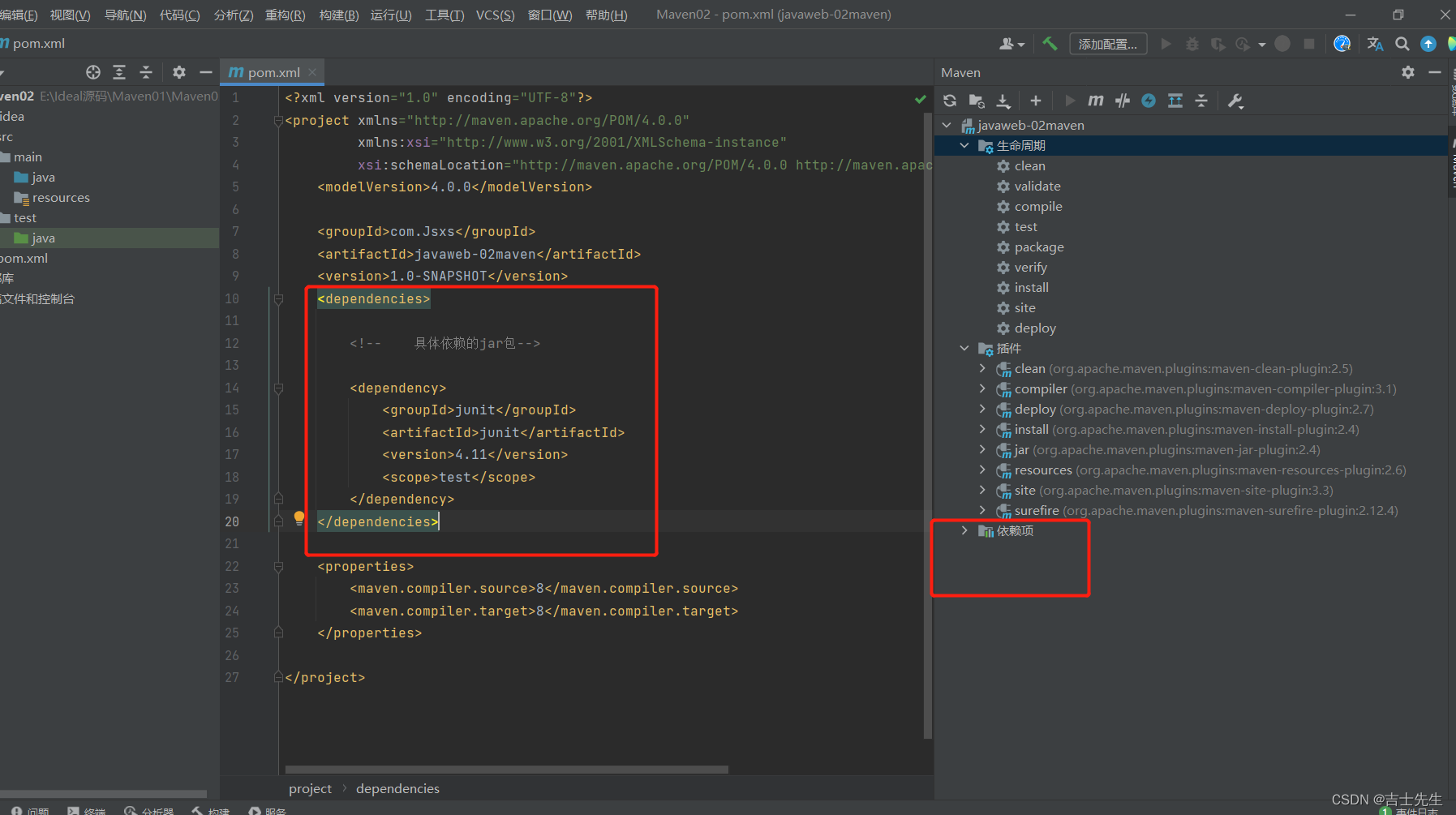Collapse all nodes in Maven panel
The height and width of the screenshot is (815, 1456).
pyautogui.click(x=1201, y=101)
